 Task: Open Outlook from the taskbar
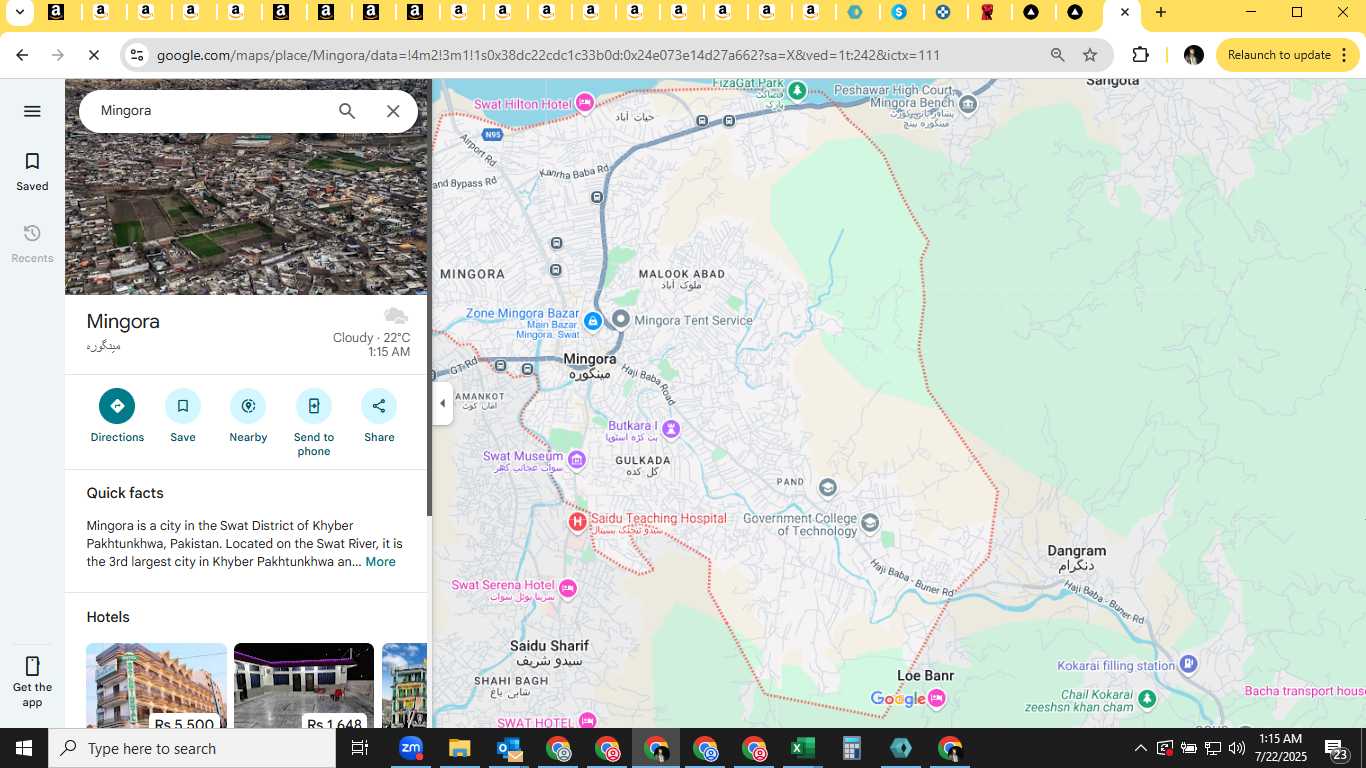[x=508, y=748]
